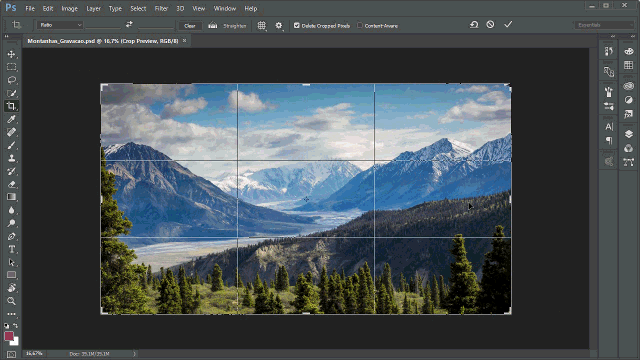This screenshot has width=640, height=360.
Task: Select the History Brush tool
Action: point(11,171)
